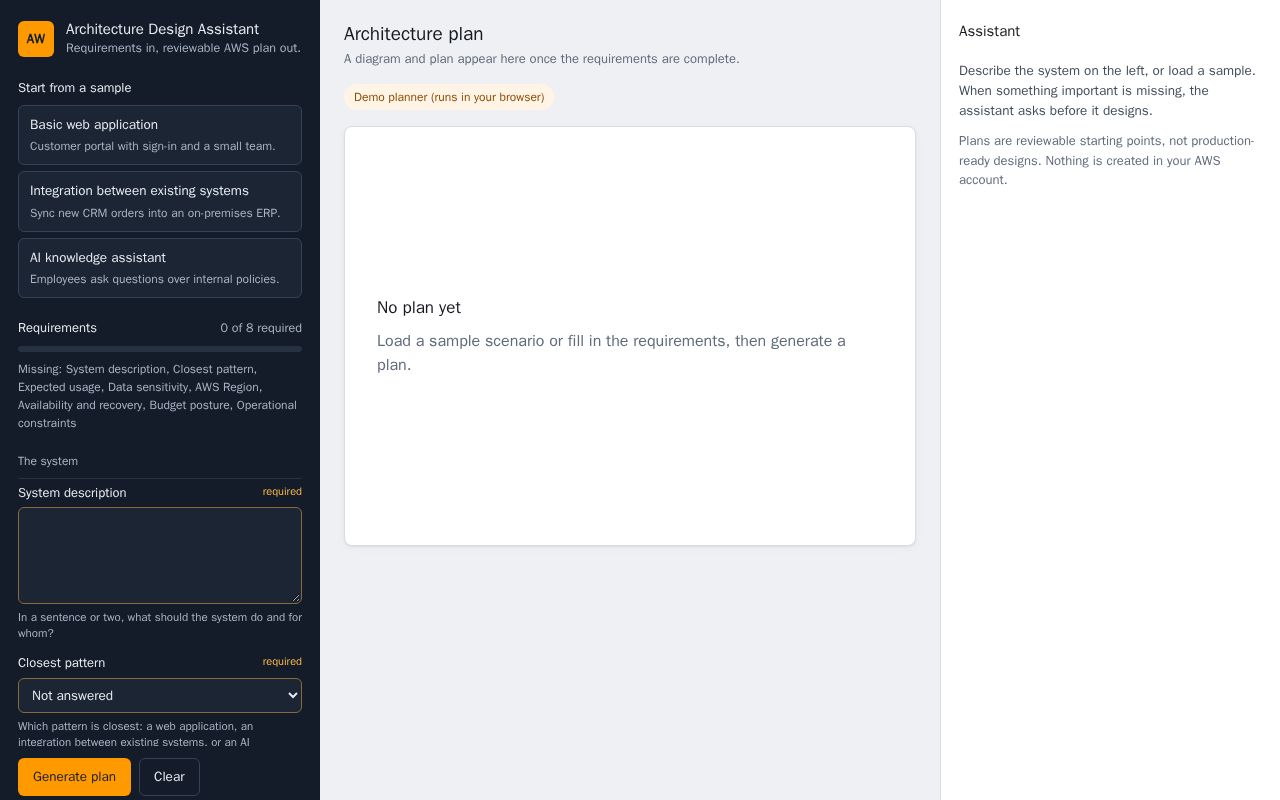Click the Requirements section label
This screenshot has height=800, width=1280.
(57, 328)
